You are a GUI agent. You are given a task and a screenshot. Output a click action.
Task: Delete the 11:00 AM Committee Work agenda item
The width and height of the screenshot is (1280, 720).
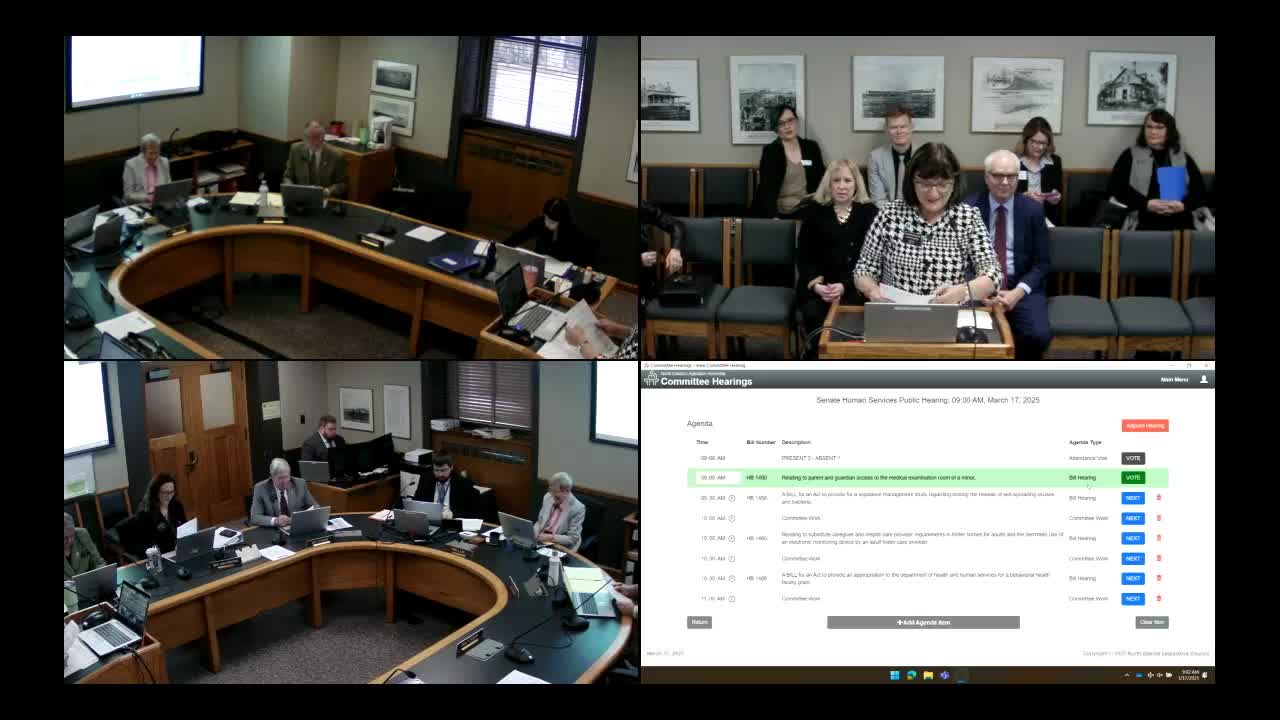pos(1159,599)
